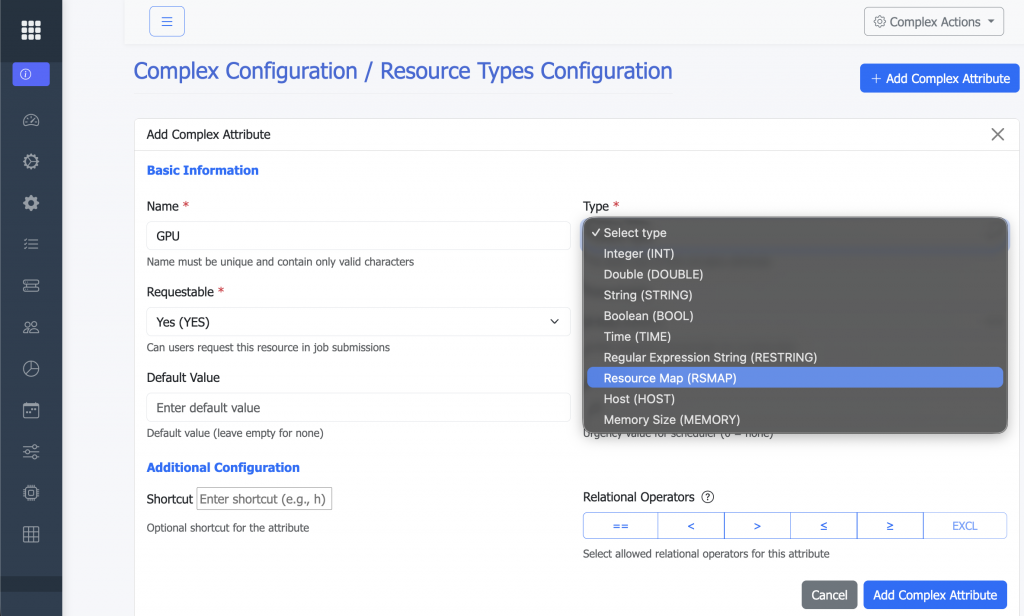Select the CPU chip icon in the sidebar

[31, 493]
